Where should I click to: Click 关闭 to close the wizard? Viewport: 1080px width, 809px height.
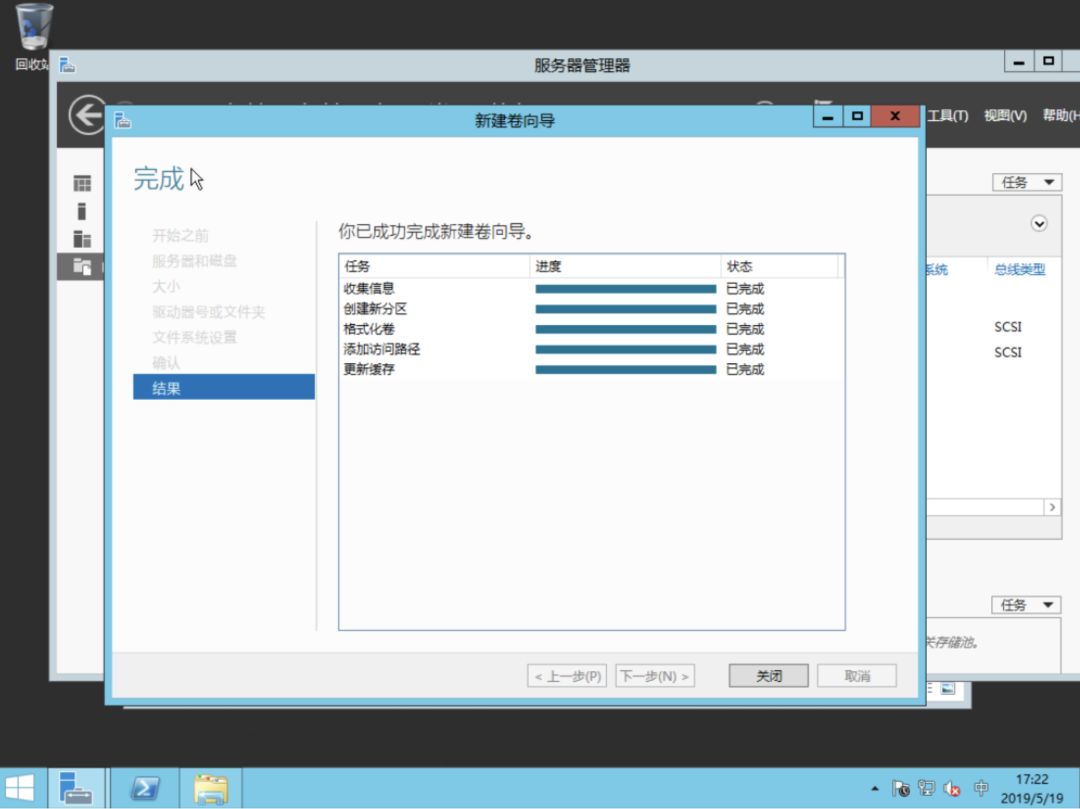point(768,675)
